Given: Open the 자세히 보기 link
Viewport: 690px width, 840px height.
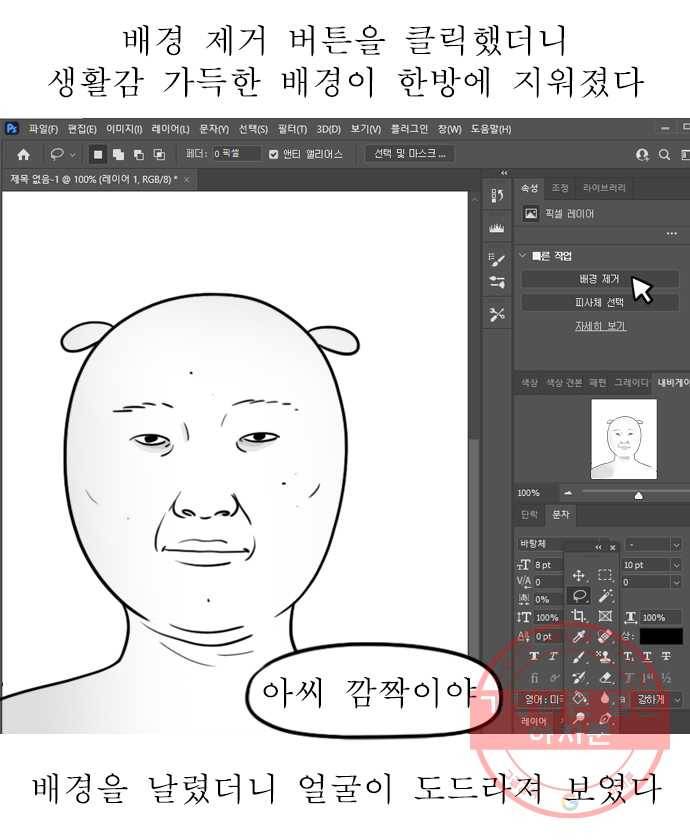Looking at the screenshot, I should click(600, 326).
